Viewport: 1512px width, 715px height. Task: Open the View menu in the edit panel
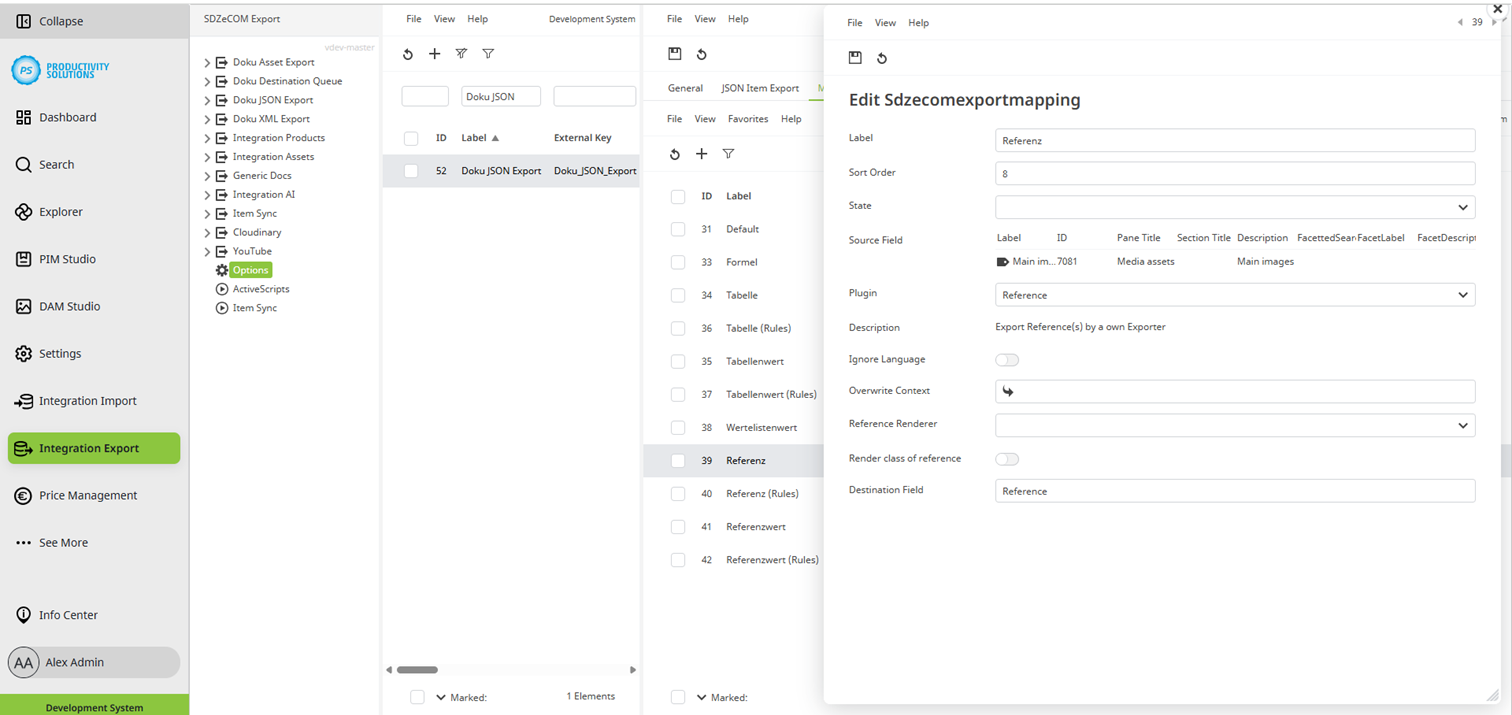[x=885, y=22]
